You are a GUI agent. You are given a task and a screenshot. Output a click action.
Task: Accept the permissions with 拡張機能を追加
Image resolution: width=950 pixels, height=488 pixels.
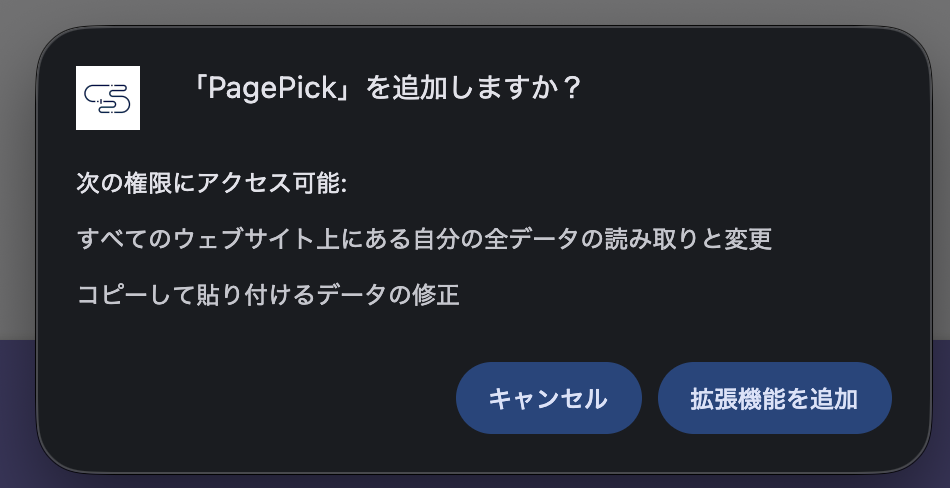click(774, 398)
